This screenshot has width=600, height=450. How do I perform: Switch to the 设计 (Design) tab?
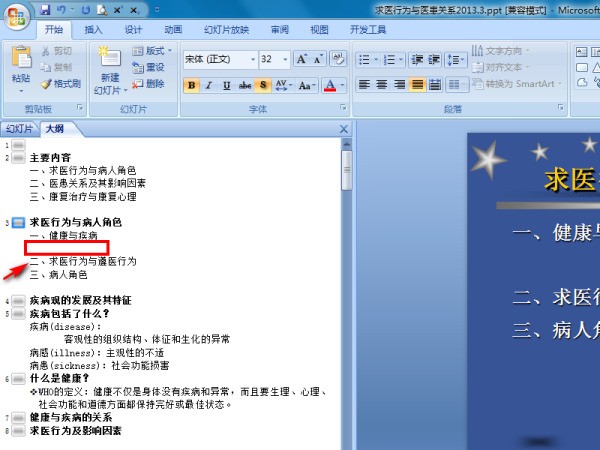coord(133,30)
